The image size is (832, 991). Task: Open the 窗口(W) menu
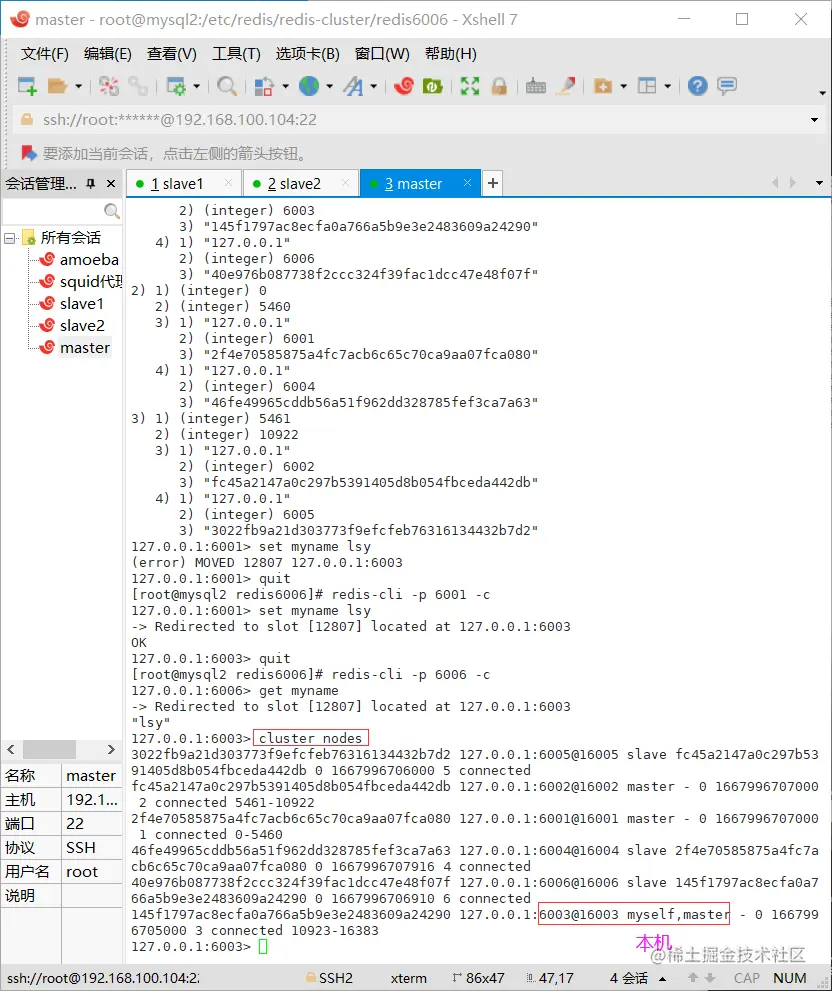coord(382,54)
